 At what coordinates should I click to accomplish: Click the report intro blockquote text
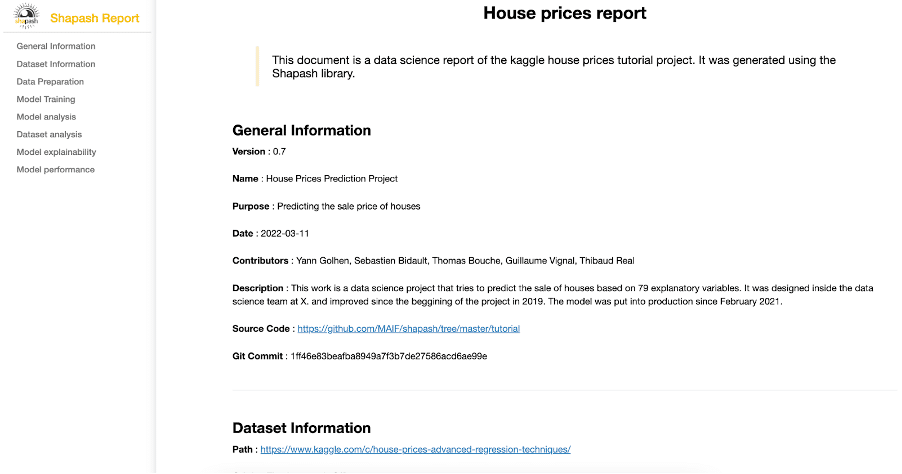pyautogui.click(x=553, y=67)
